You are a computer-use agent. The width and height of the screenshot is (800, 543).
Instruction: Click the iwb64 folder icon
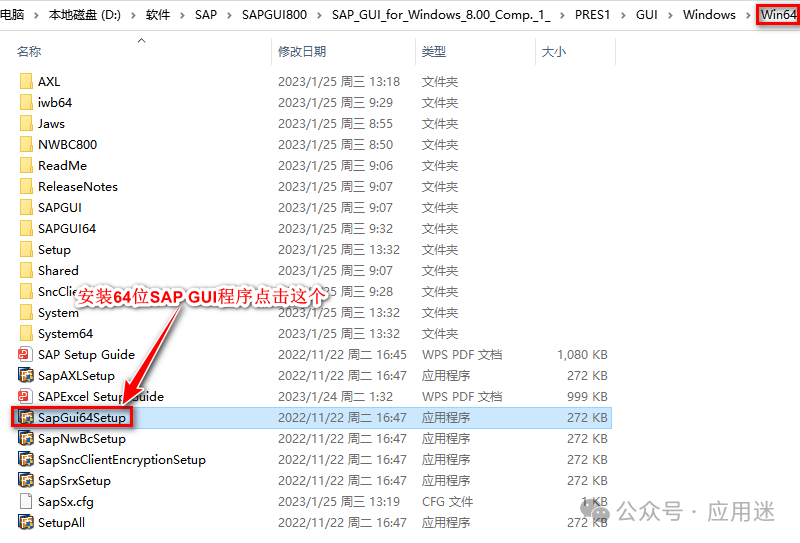[26, 103]
